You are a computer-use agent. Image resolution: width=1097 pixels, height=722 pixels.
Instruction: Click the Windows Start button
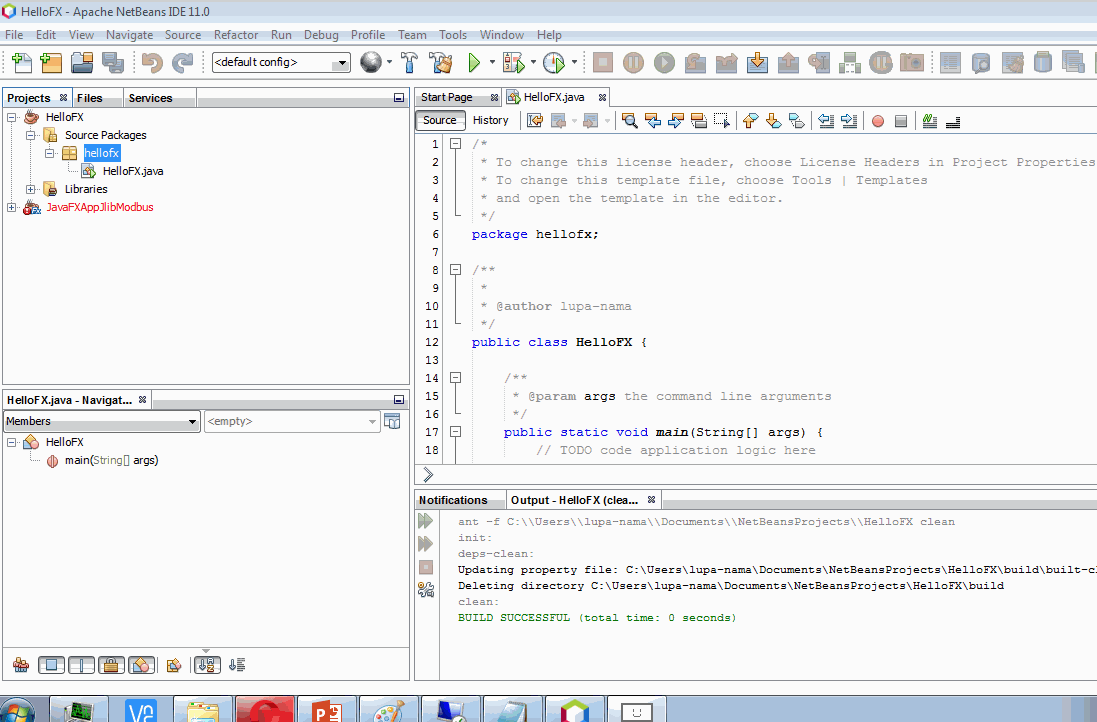17,710
